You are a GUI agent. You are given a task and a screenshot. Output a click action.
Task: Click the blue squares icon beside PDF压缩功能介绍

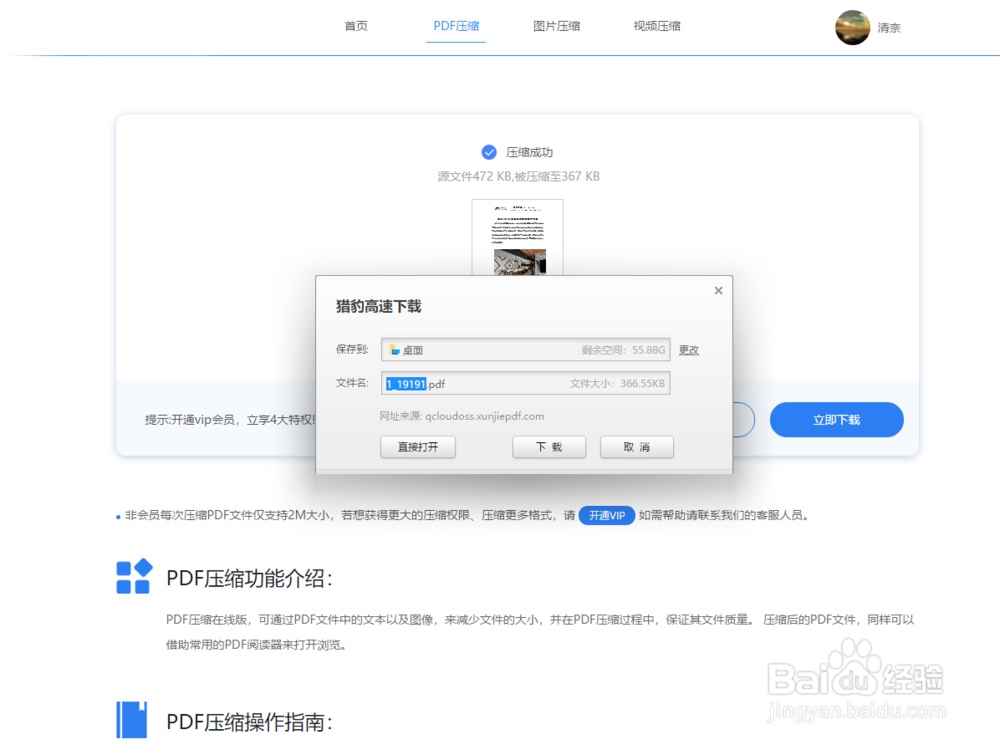tap(134, 578)
